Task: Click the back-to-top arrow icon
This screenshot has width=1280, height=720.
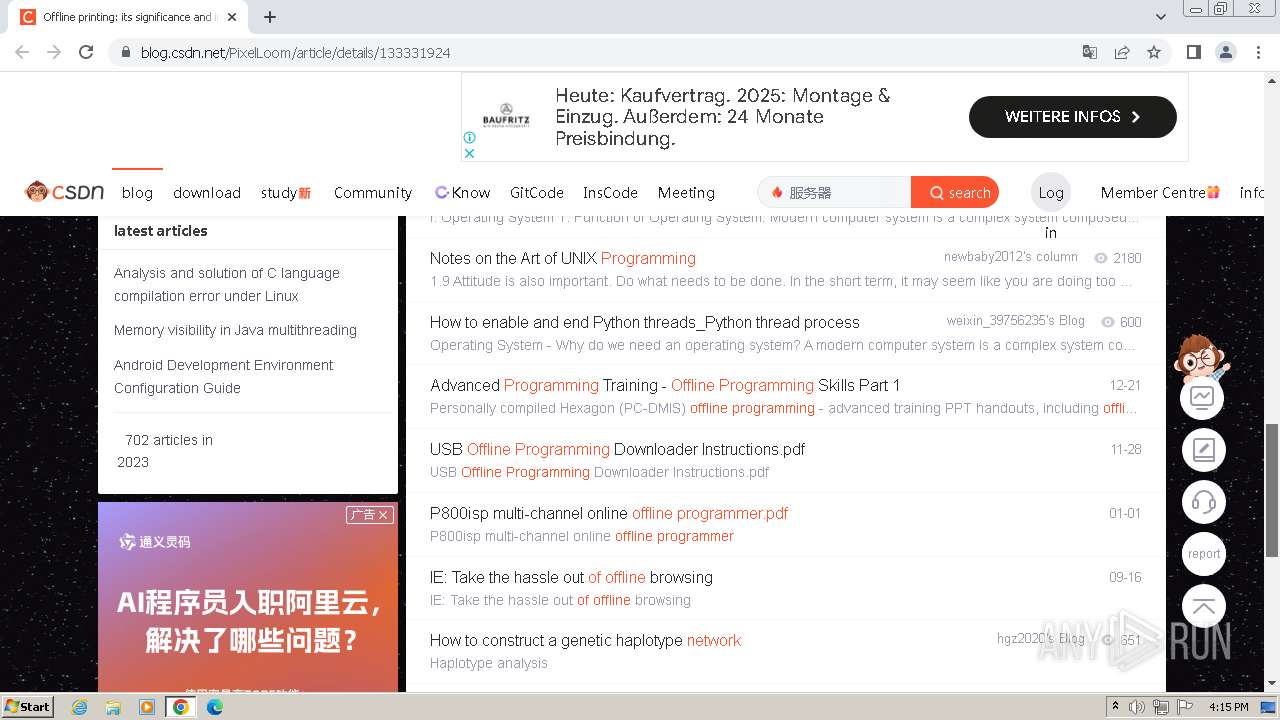Action: [1203, 607]
